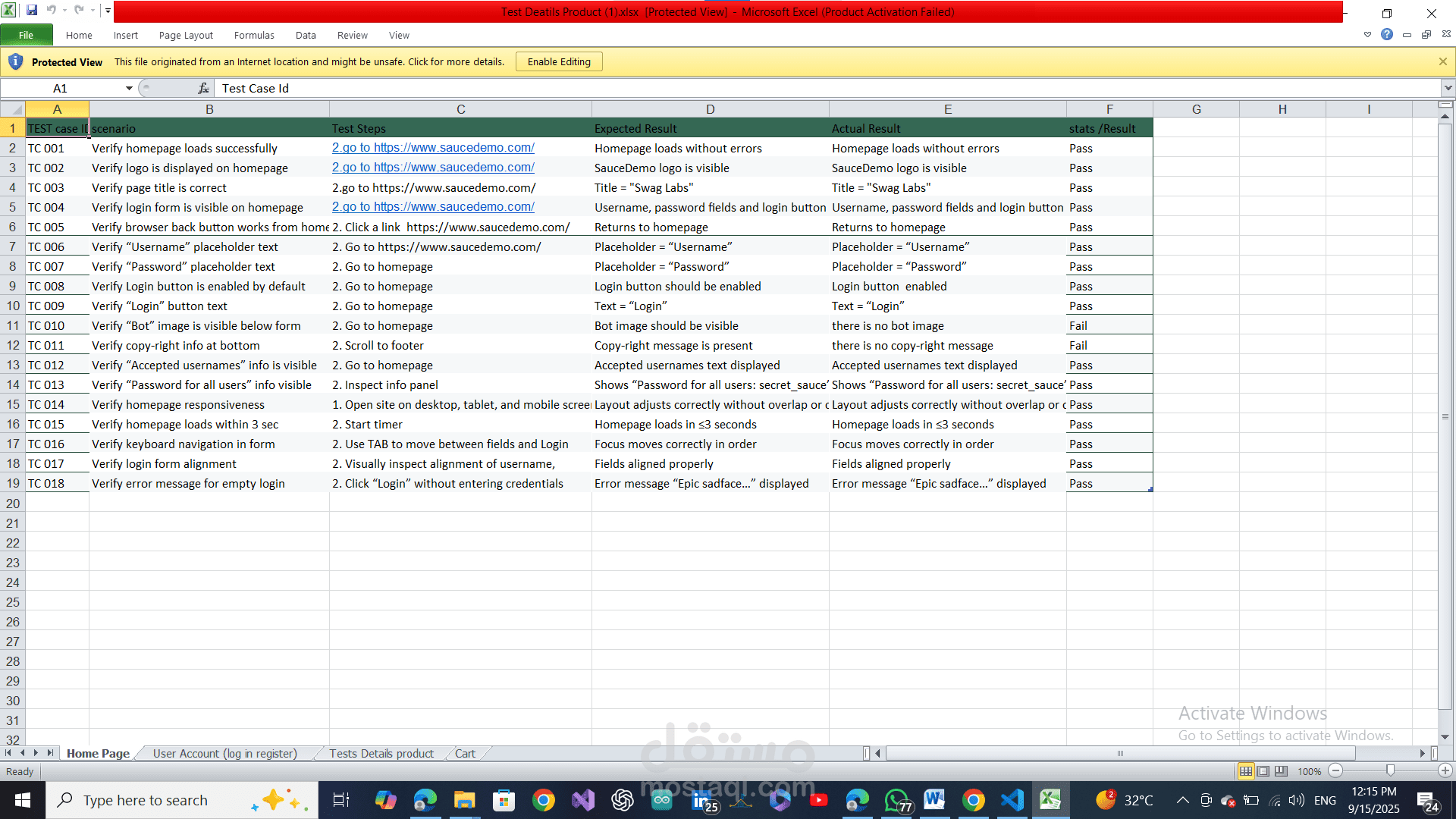This screenshot has height=819, width=1456.
Task: Open ChatGPT icon on the taskbar
Action: pos(623,800)
